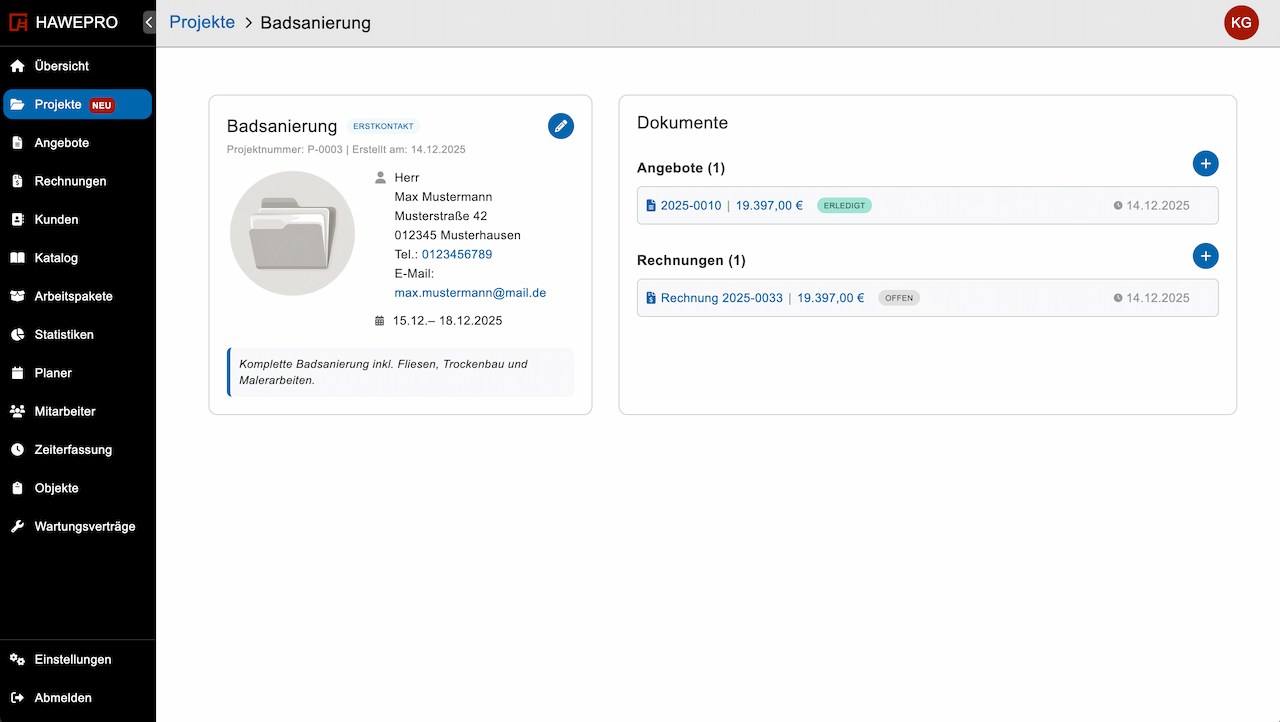Select the Mitarbeiter team icon
The width and height of the screenshot is (1280, 722).
point(20,411)
